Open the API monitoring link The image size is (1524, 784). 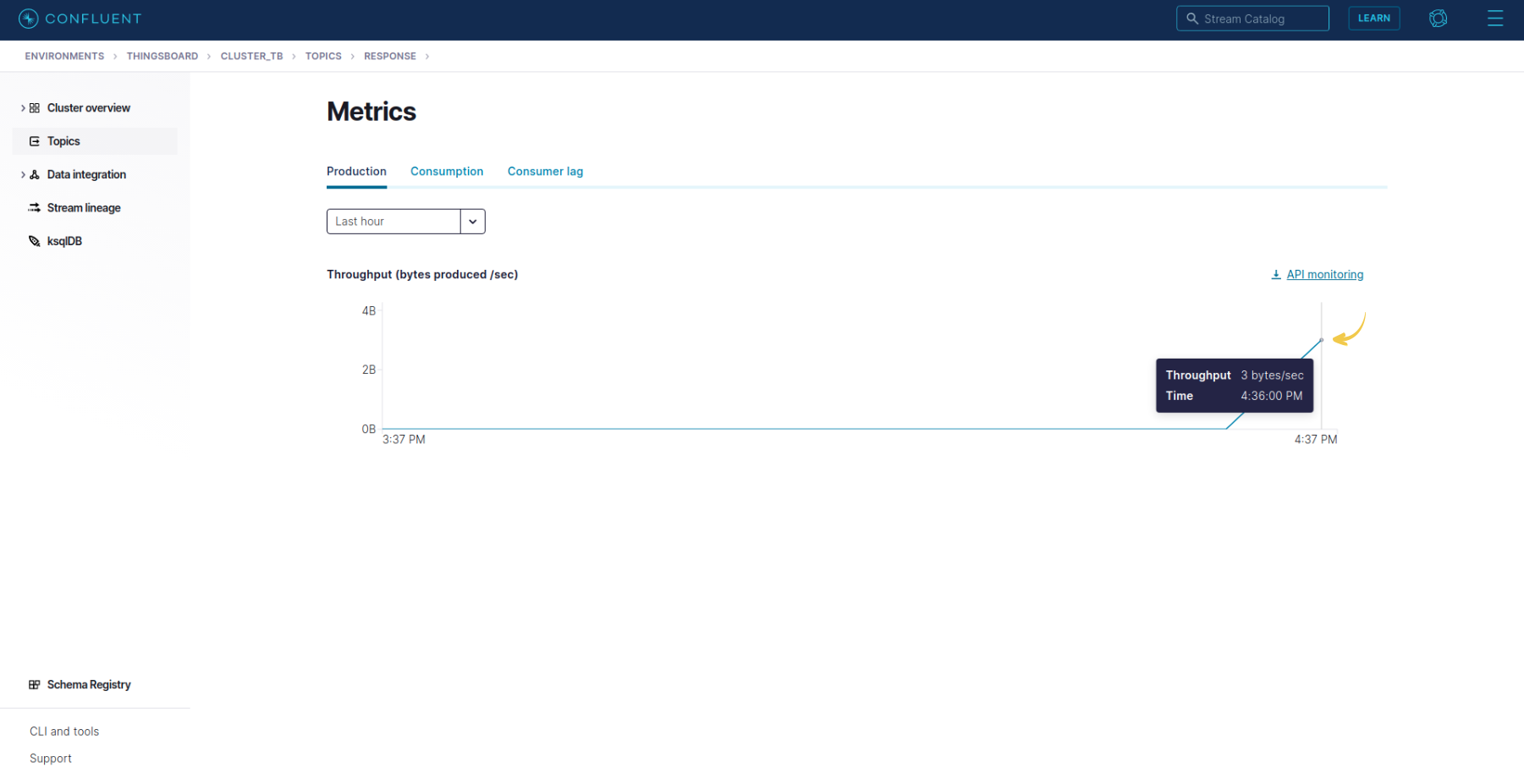(x=1324, y=275)
